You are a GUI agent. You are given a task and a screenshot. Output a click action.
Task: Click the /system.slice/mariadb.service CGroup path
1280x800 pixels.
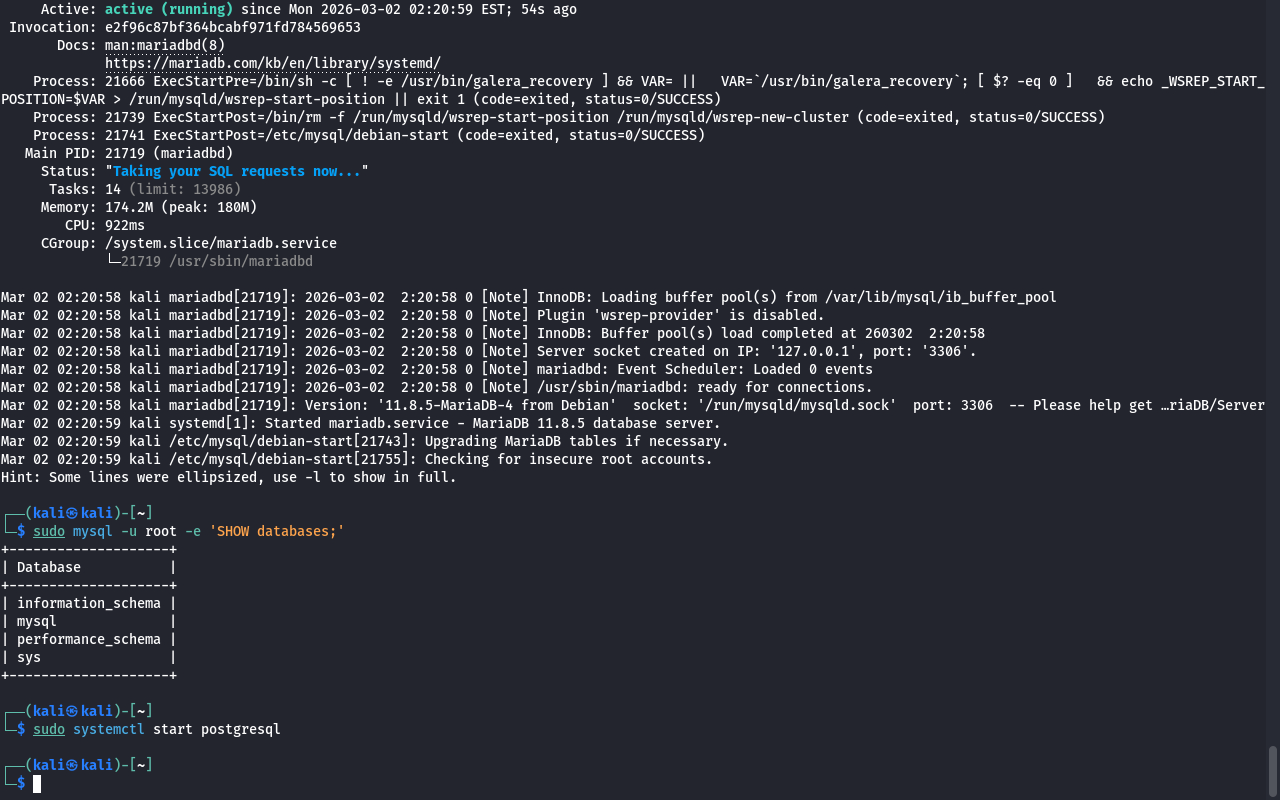point(220,243)
